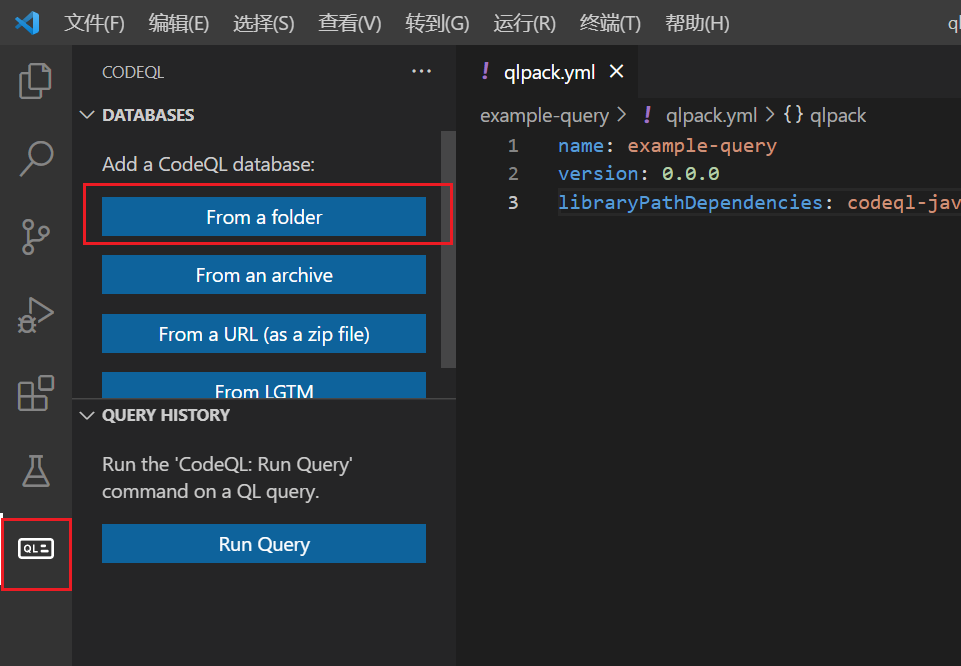
Task: Open the Explorer view in activity bar
Action: coord(36,81)
